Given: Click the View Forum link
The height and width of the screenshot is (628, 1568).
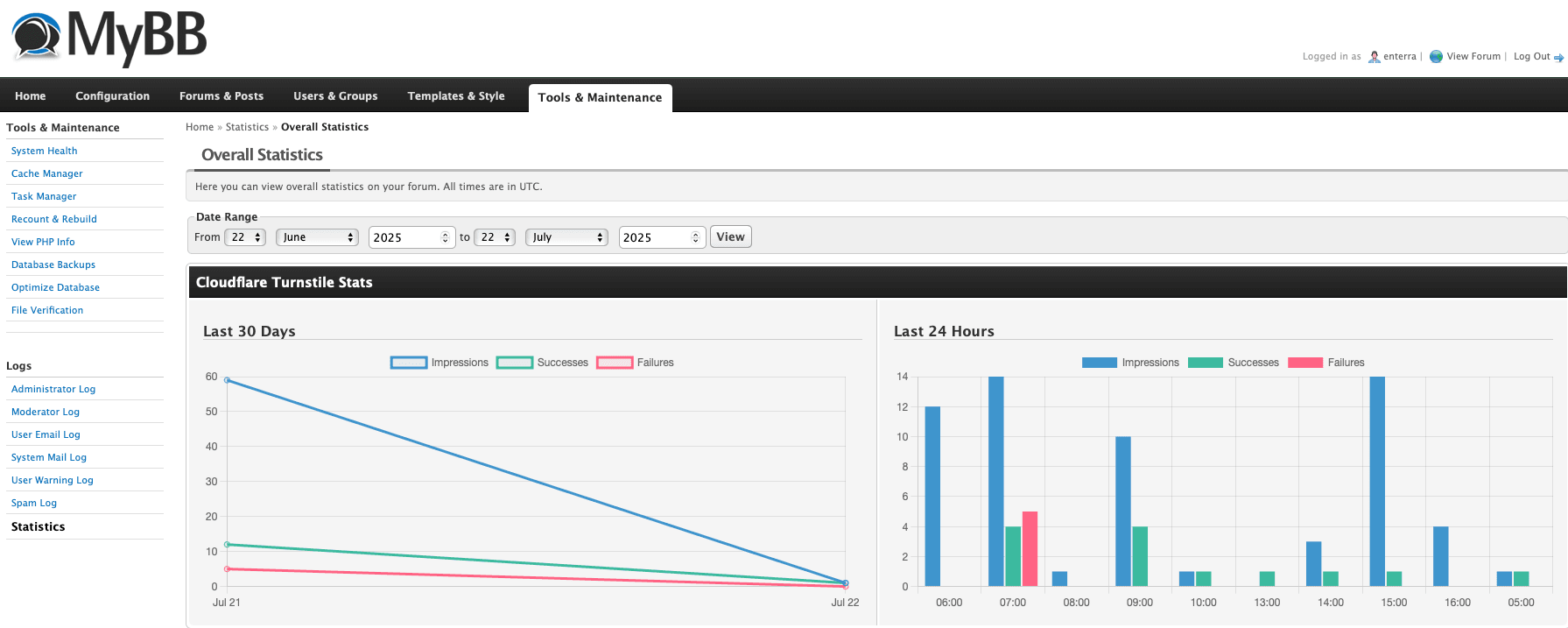Looking at the screenshot, I should click(x=1473, y=57).
